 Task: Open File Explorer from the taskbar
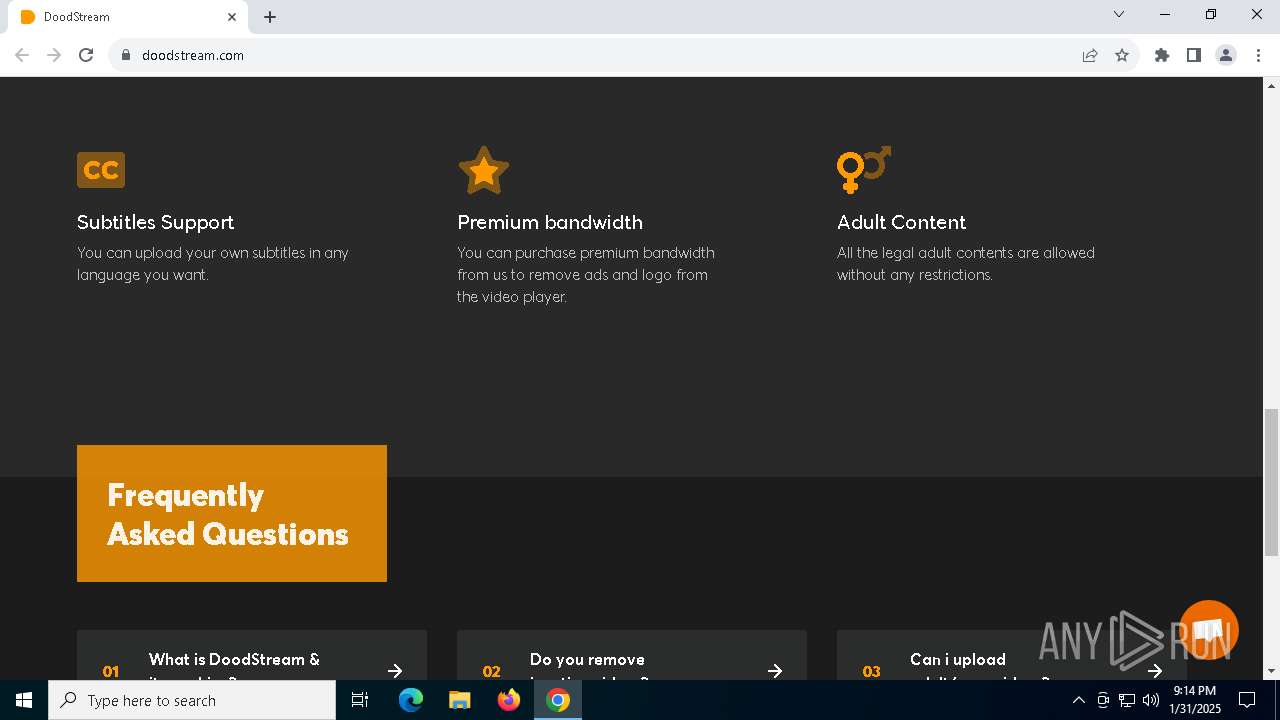(460, 700)
